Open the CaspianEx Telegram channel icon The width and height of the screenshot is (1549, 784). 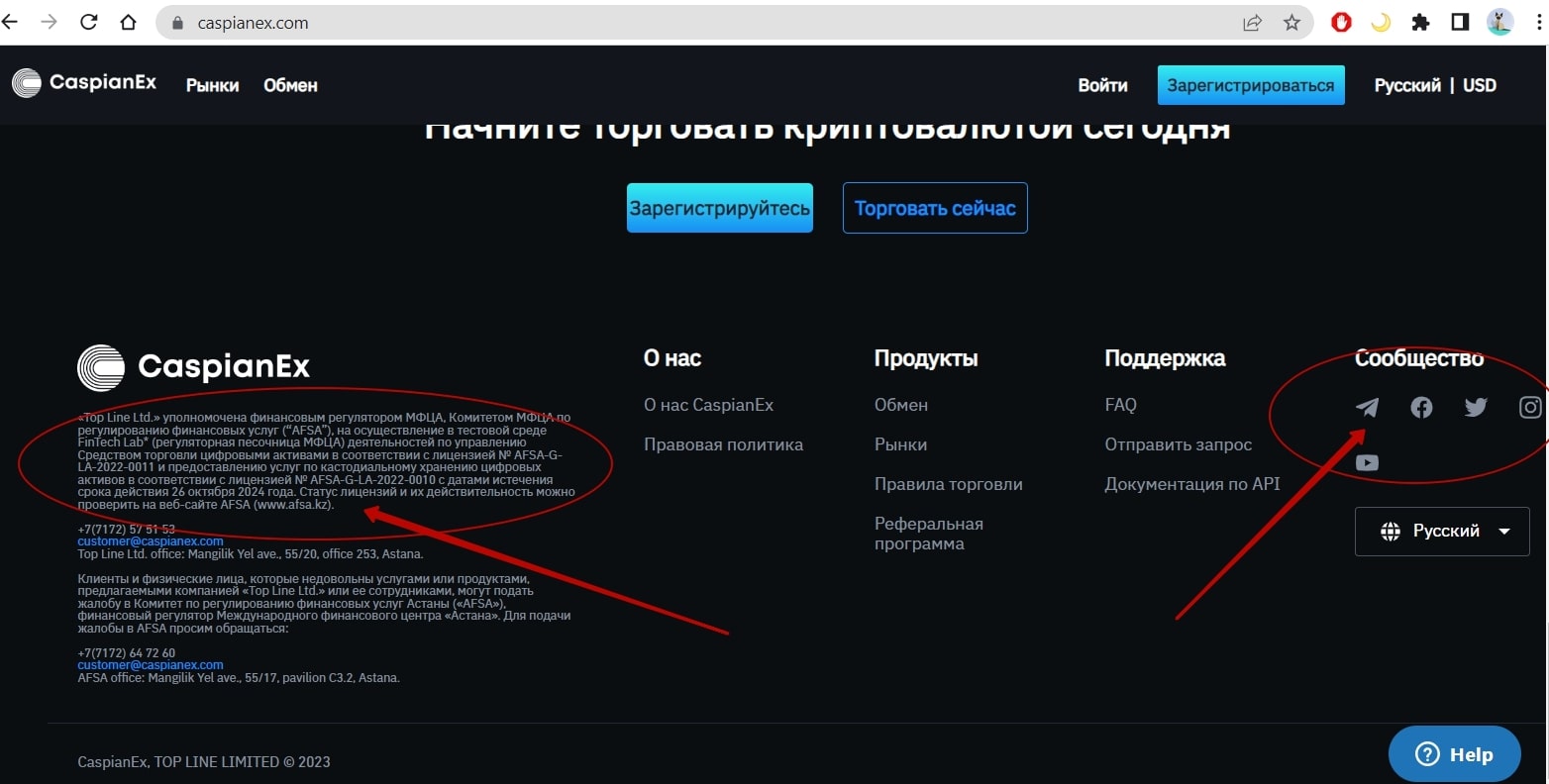(x=1367, y=407)
